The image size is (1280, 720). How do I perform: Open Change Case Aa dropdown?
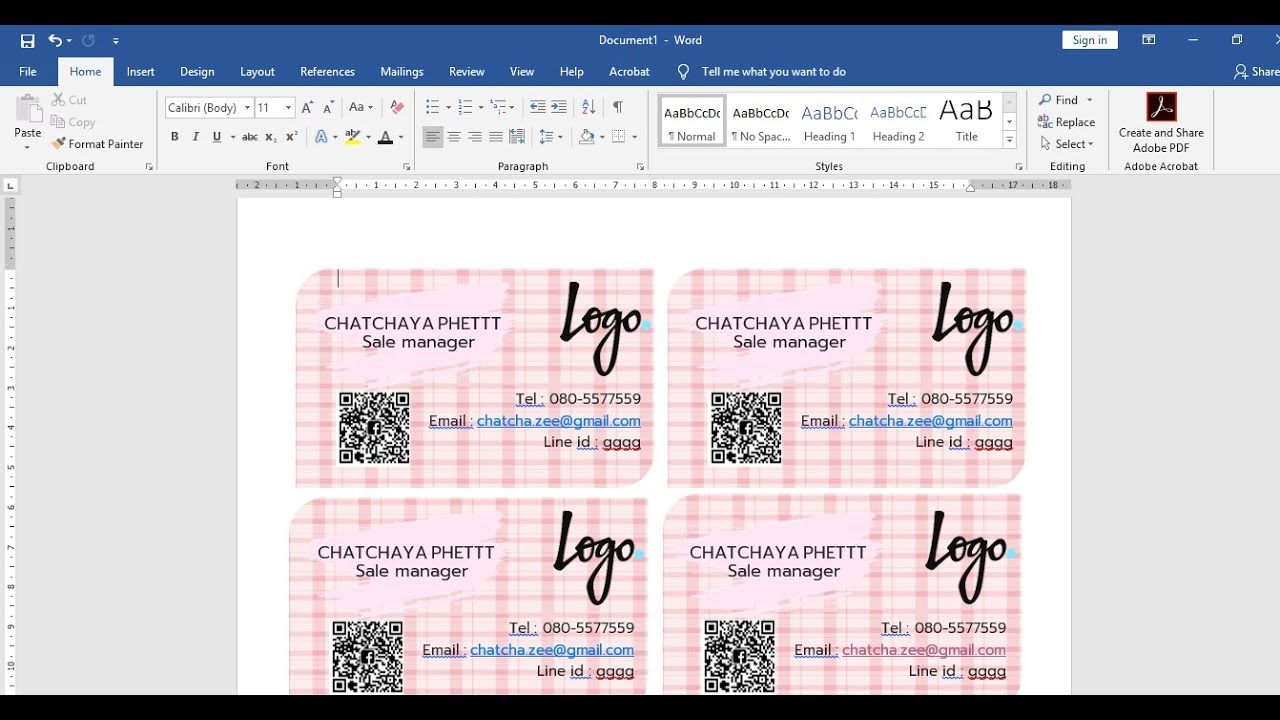(x=360, y=108)
